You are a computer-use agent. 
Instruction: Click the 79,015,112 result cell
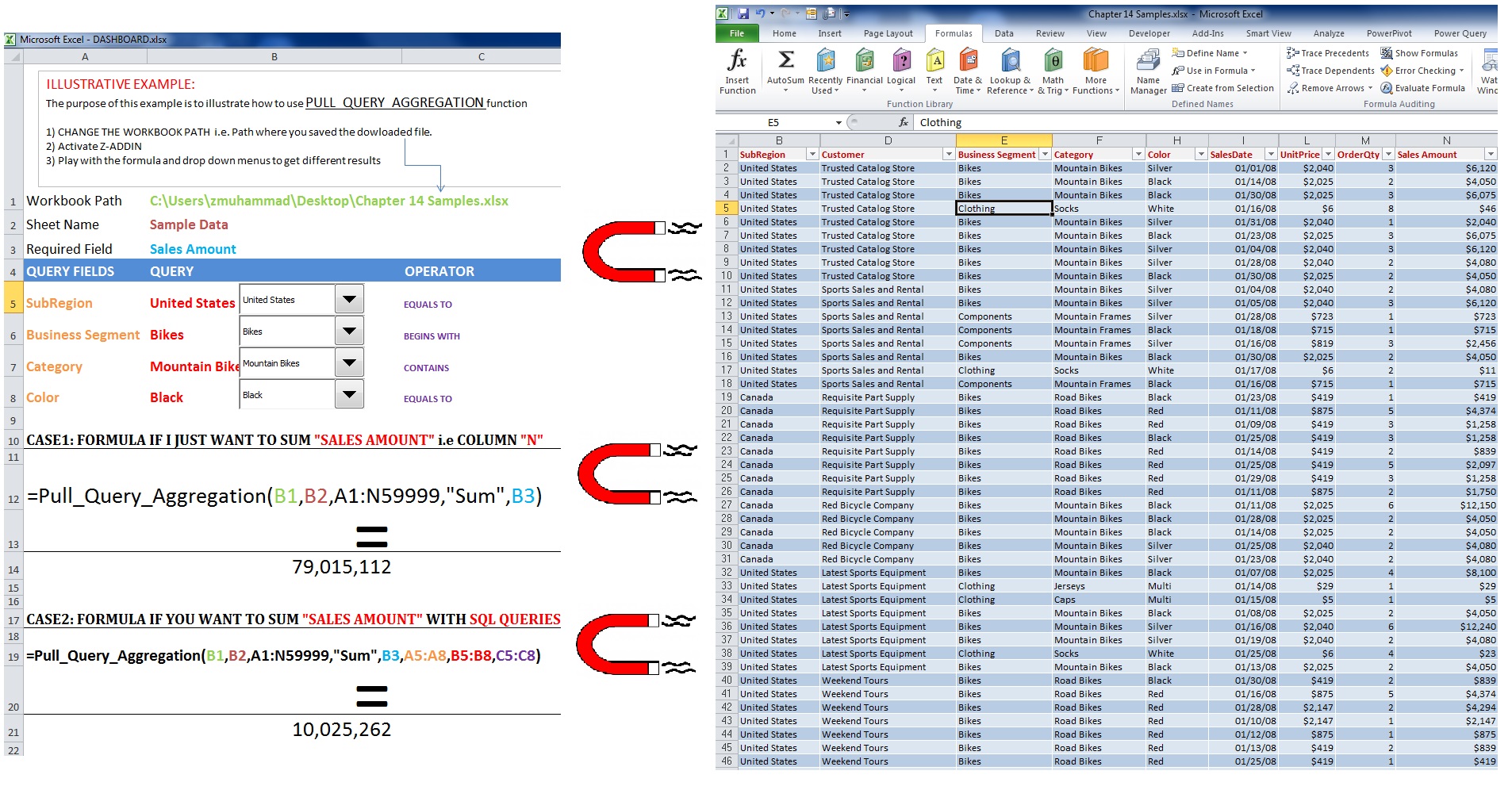tap(341, 567)
